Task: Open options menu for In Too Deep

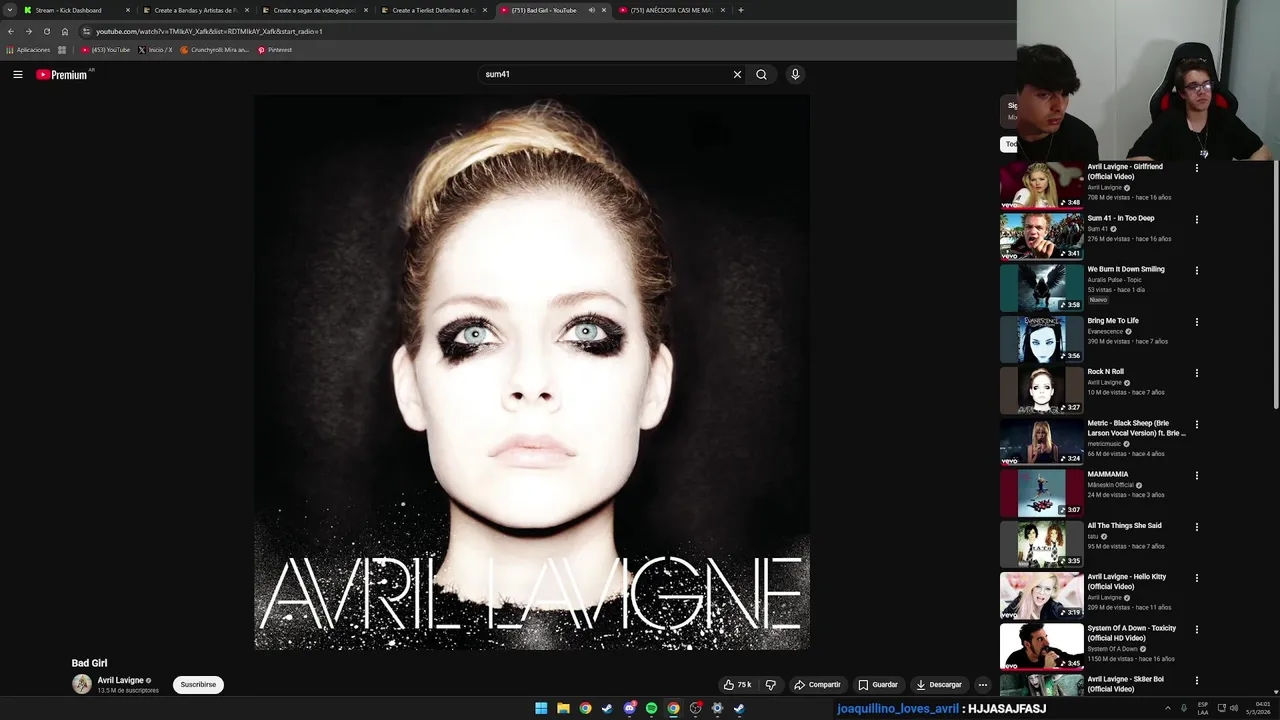Action: click(x=1197, y=219)
